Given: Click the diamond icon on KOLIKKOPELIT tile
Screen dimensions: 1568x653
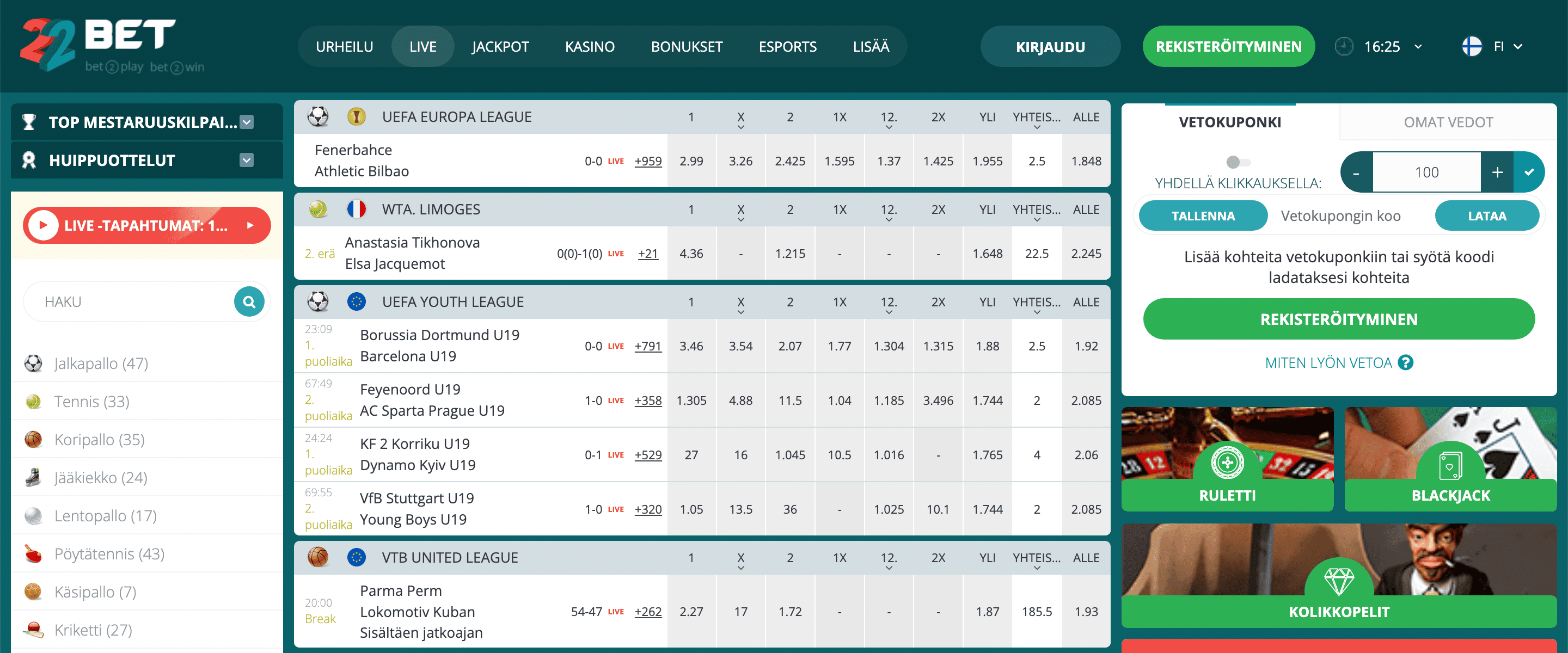Looking at the screenshot, I should pos(1339,581).
